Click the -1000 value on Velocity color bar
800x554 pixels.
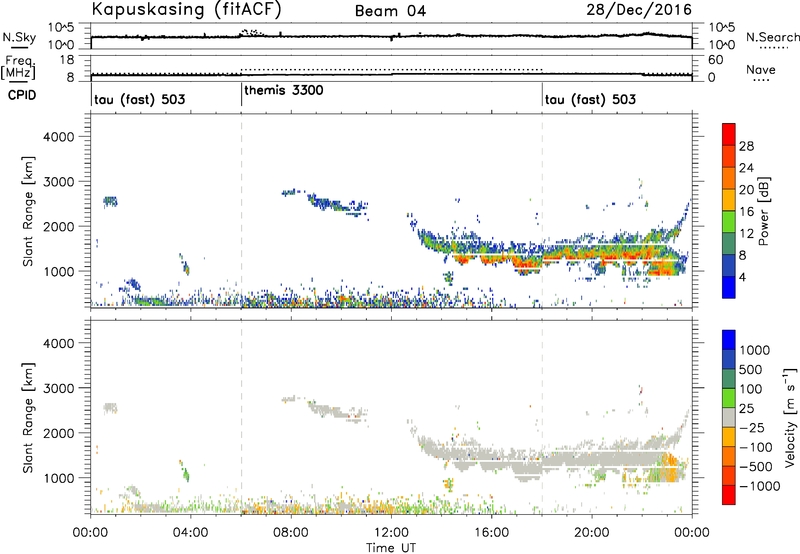click(x=759, y=486)
